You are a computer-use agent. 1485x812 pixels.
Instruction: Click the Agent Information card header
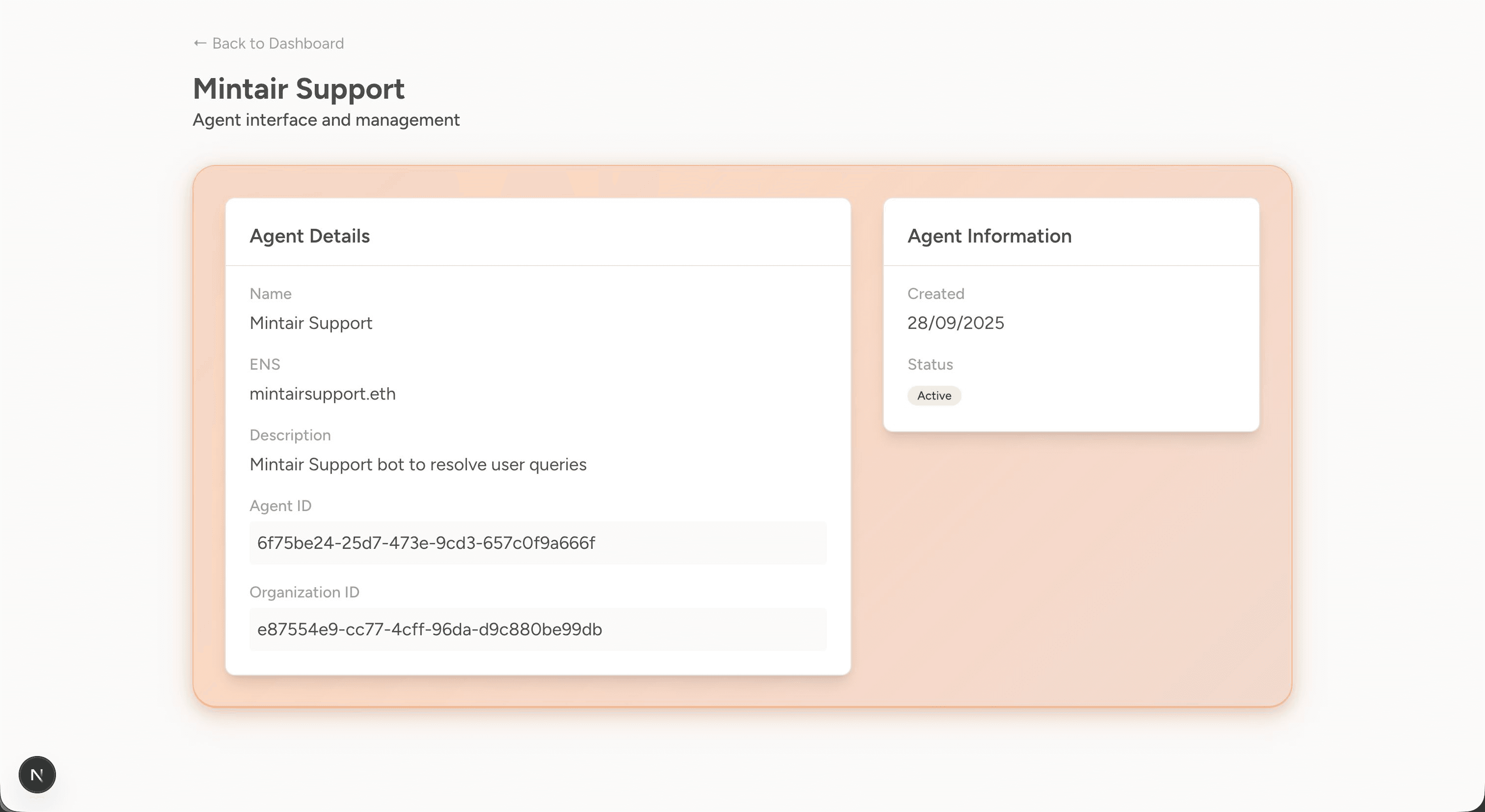click(x=989, y=236)
